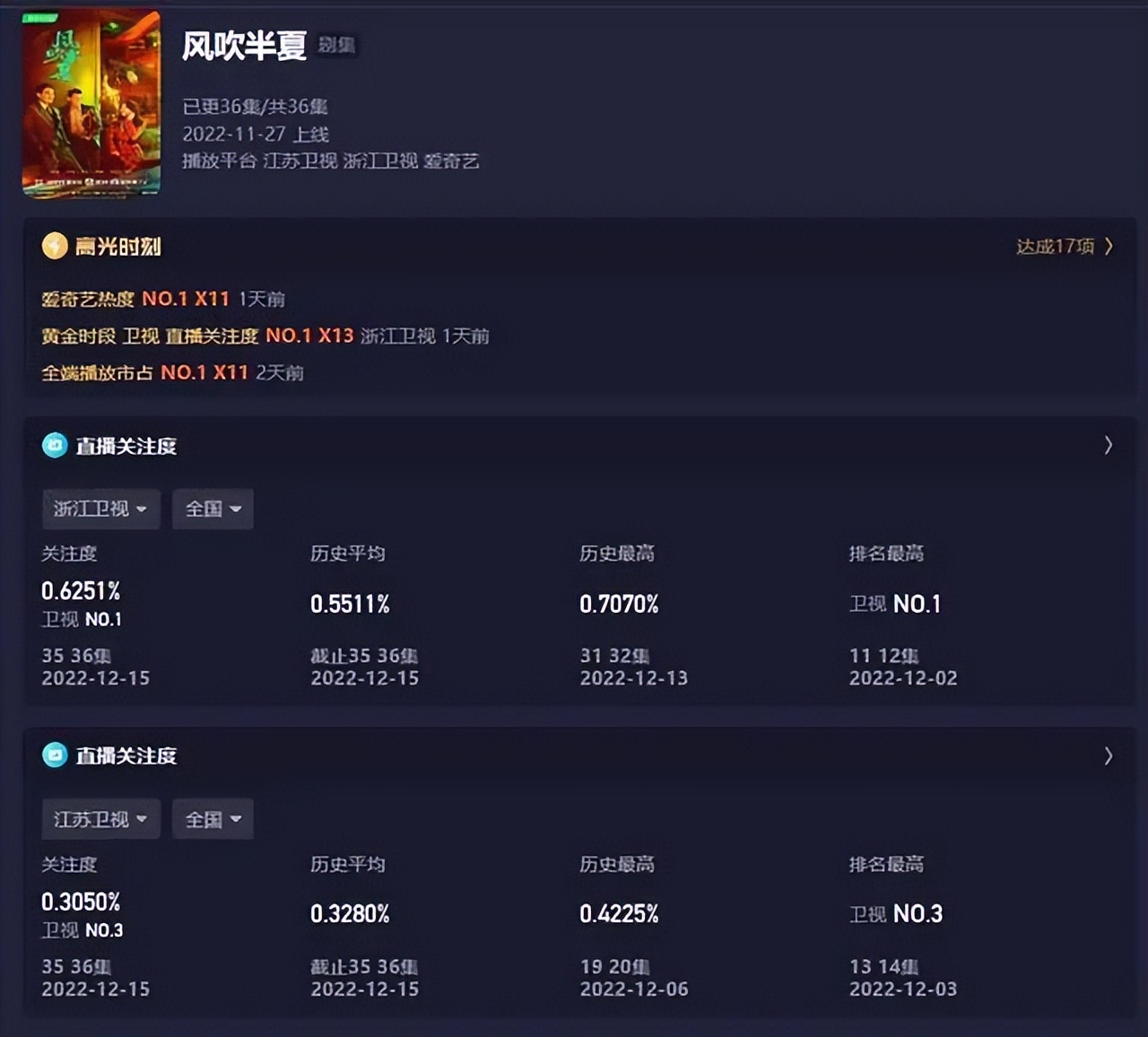Click the 剧集 badge next to the title

tap(336, 47)
